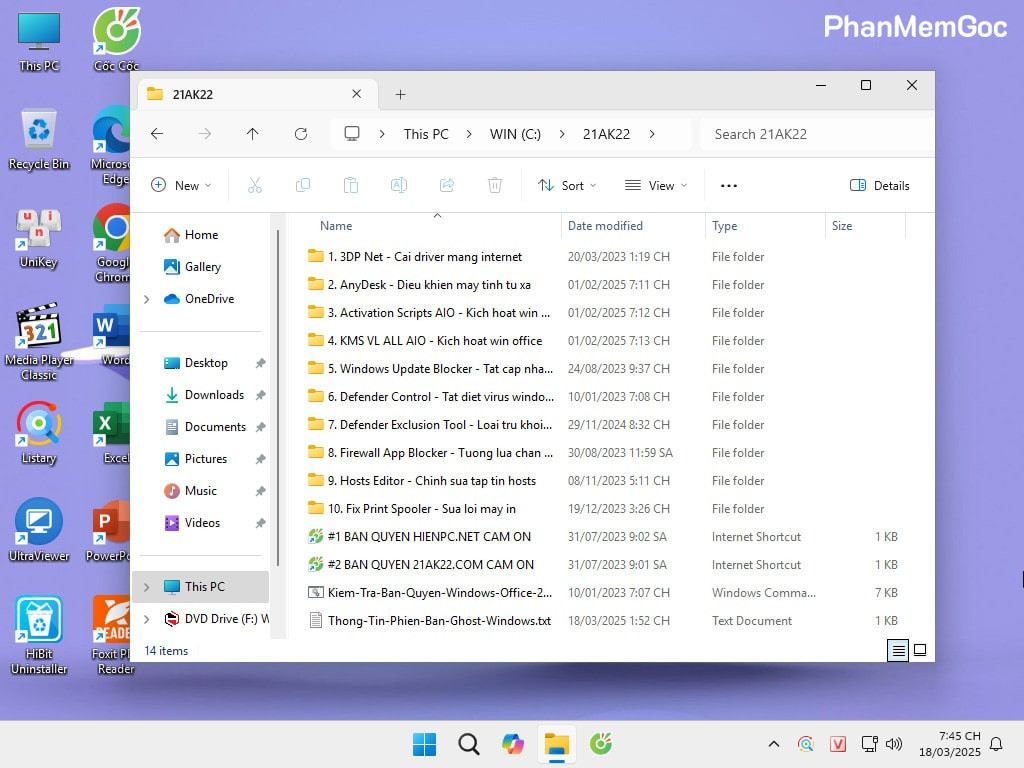Click the Windows Start button
The width and height of the screenshot is (1024, 768).
[x=425, y=744]
